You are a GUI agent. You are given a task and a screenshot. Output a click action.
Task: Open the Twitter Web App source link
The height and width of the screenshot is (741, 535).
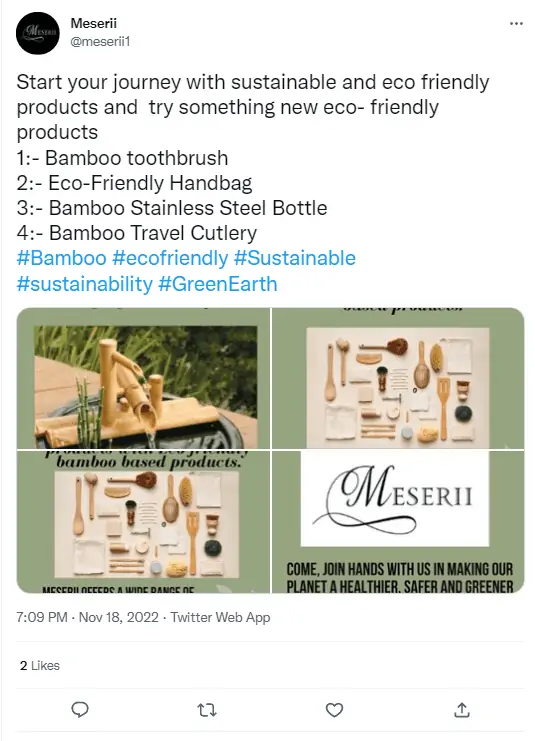pos(220,617)
